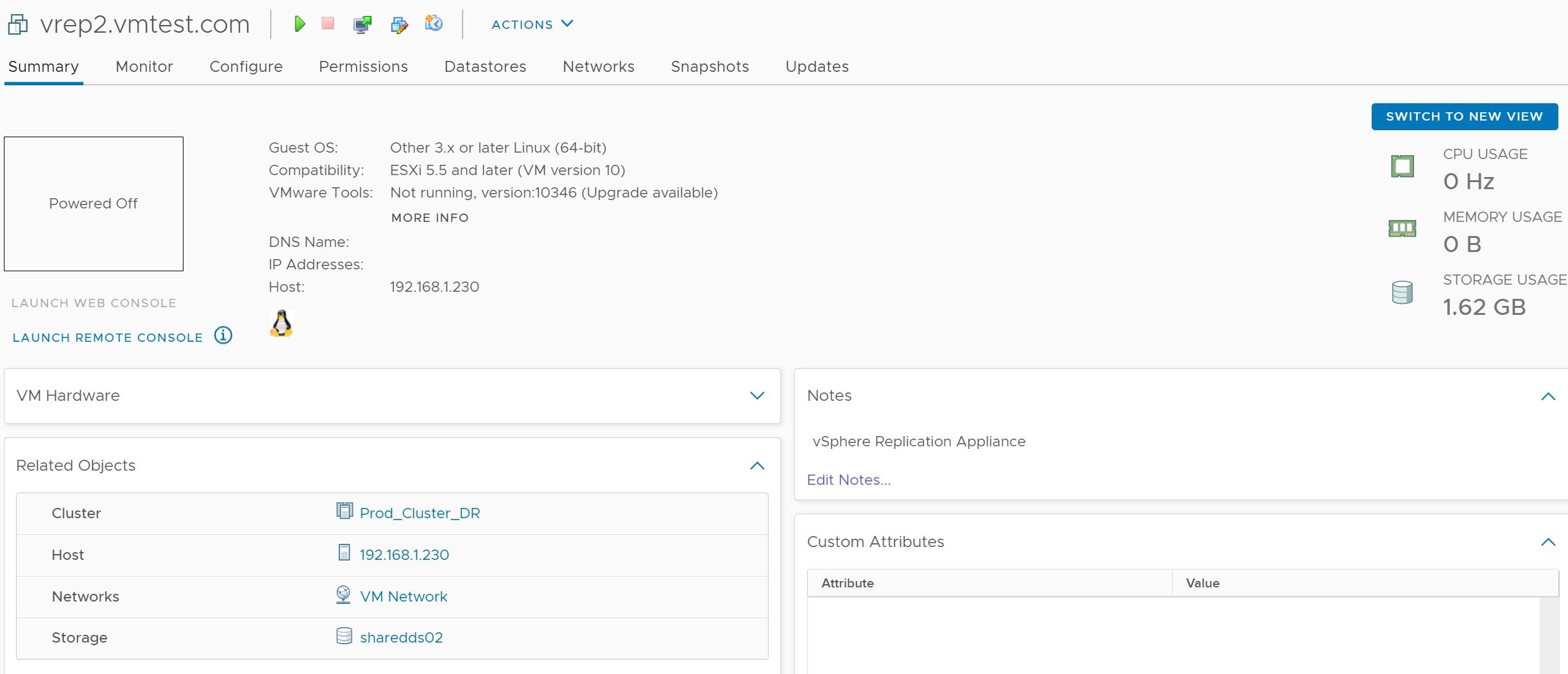Image resolution: width=1568 pixels, height=674 pixels.
Task: Open the Snapshots tab
Action: pos(710,67)
